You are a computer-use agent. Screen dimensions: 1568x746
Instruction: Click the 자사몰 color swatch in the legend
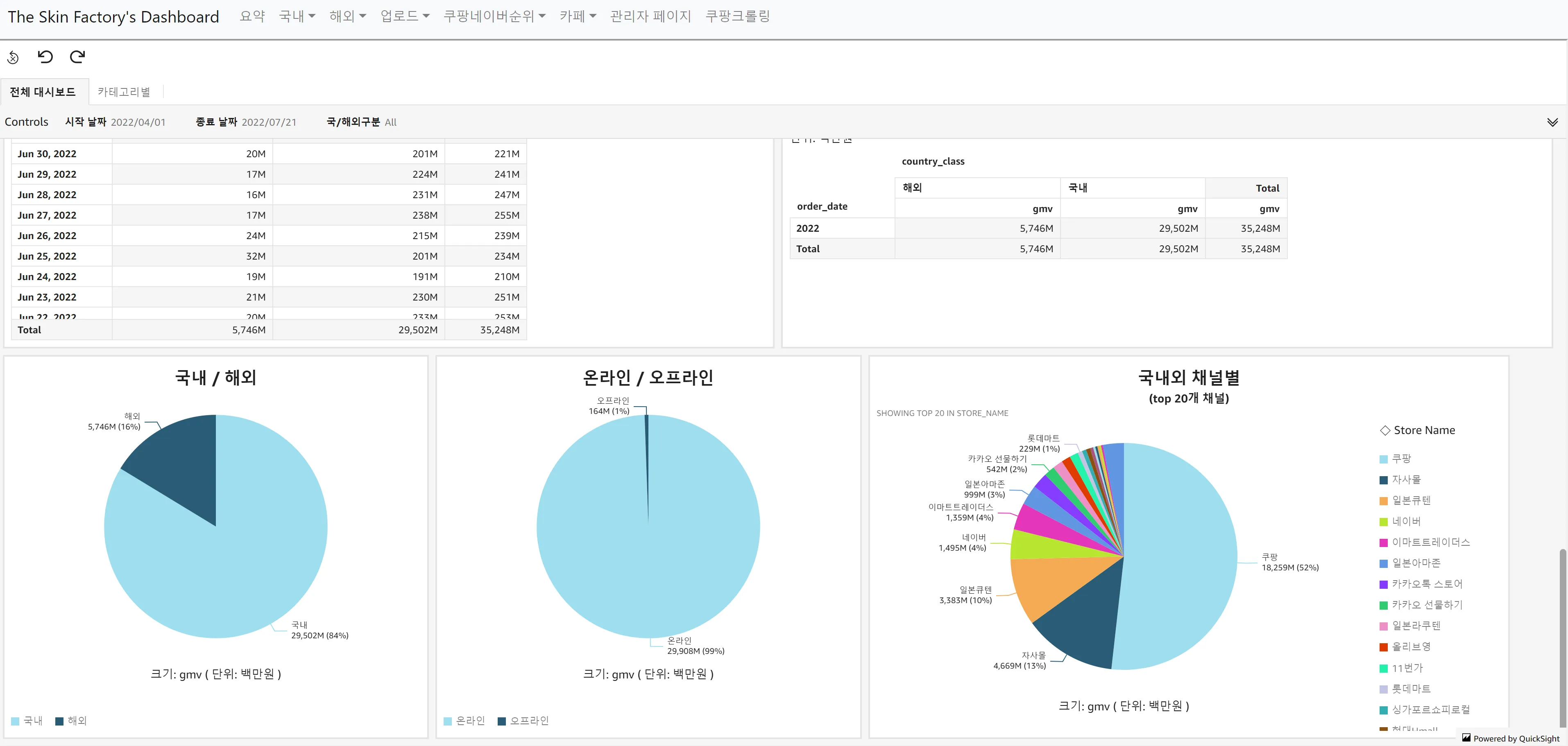(x=1384, y=480)
